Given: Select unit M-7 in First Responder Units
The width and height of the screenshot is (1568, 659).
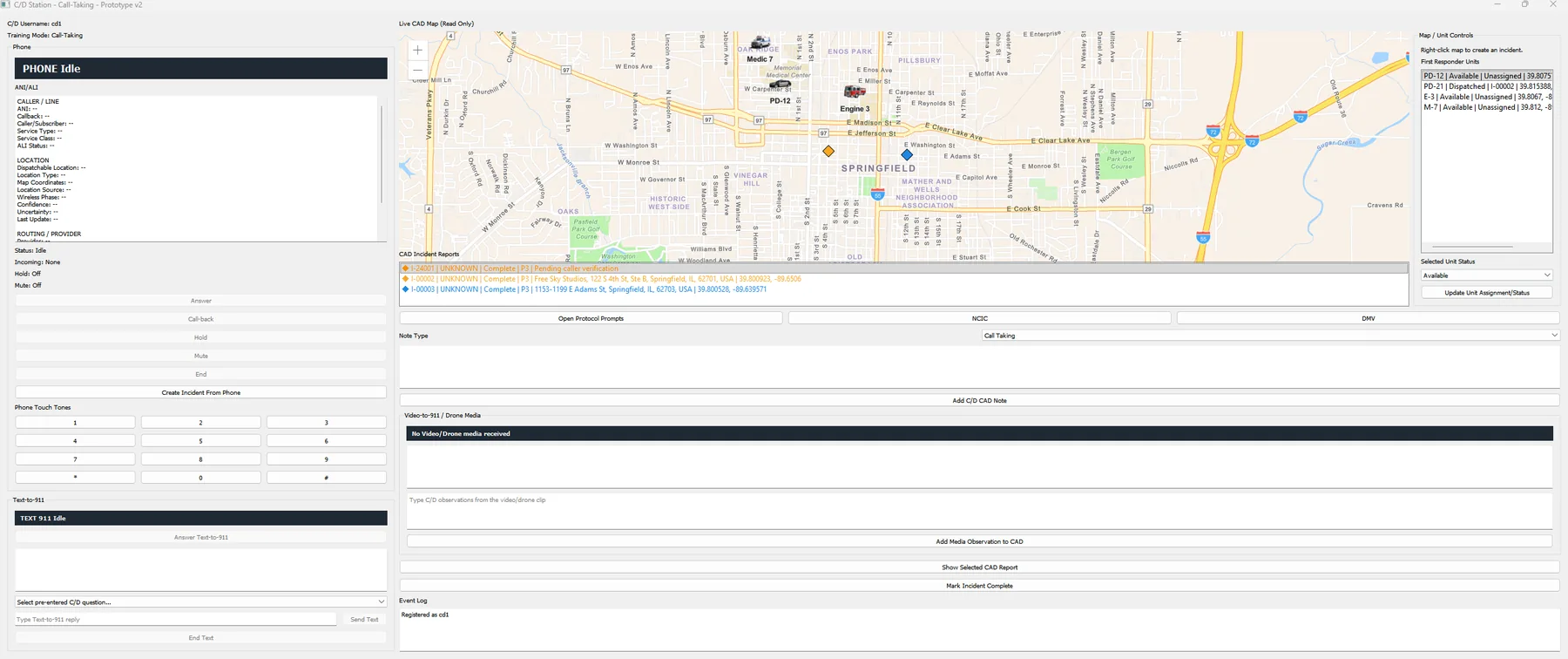Looking at the screenshot, I should tap(1487, 107).
